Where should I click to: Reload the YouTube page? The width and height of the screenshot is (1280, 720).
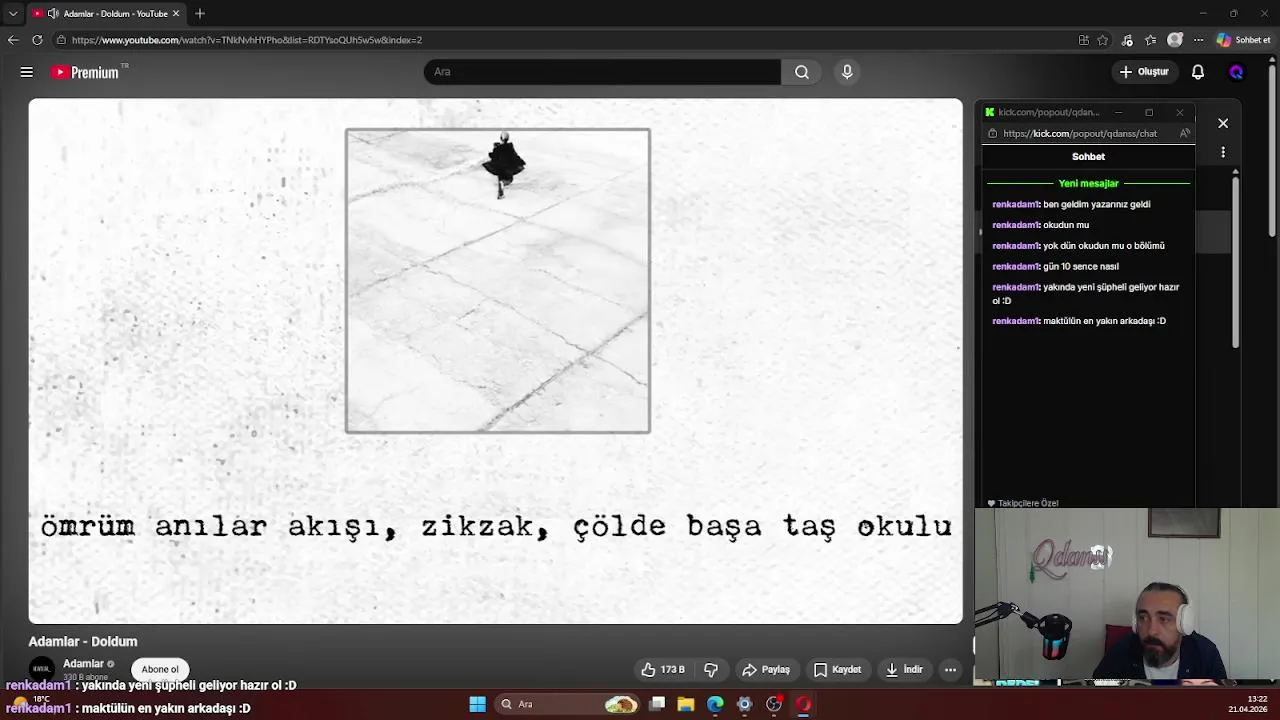coord(37,40)
